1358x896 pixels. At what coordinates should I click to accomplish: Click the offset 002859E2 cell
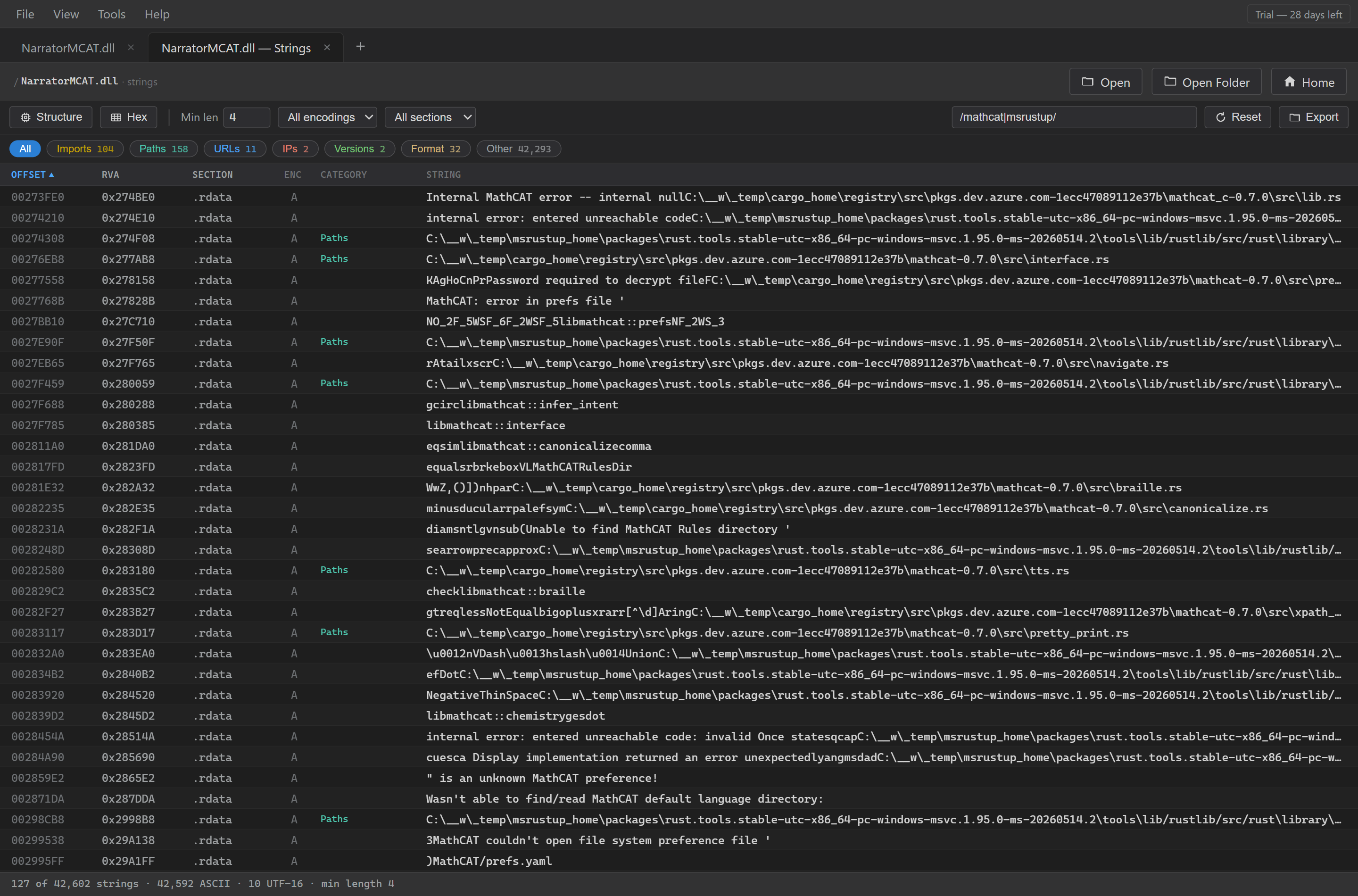pos(38,778)
